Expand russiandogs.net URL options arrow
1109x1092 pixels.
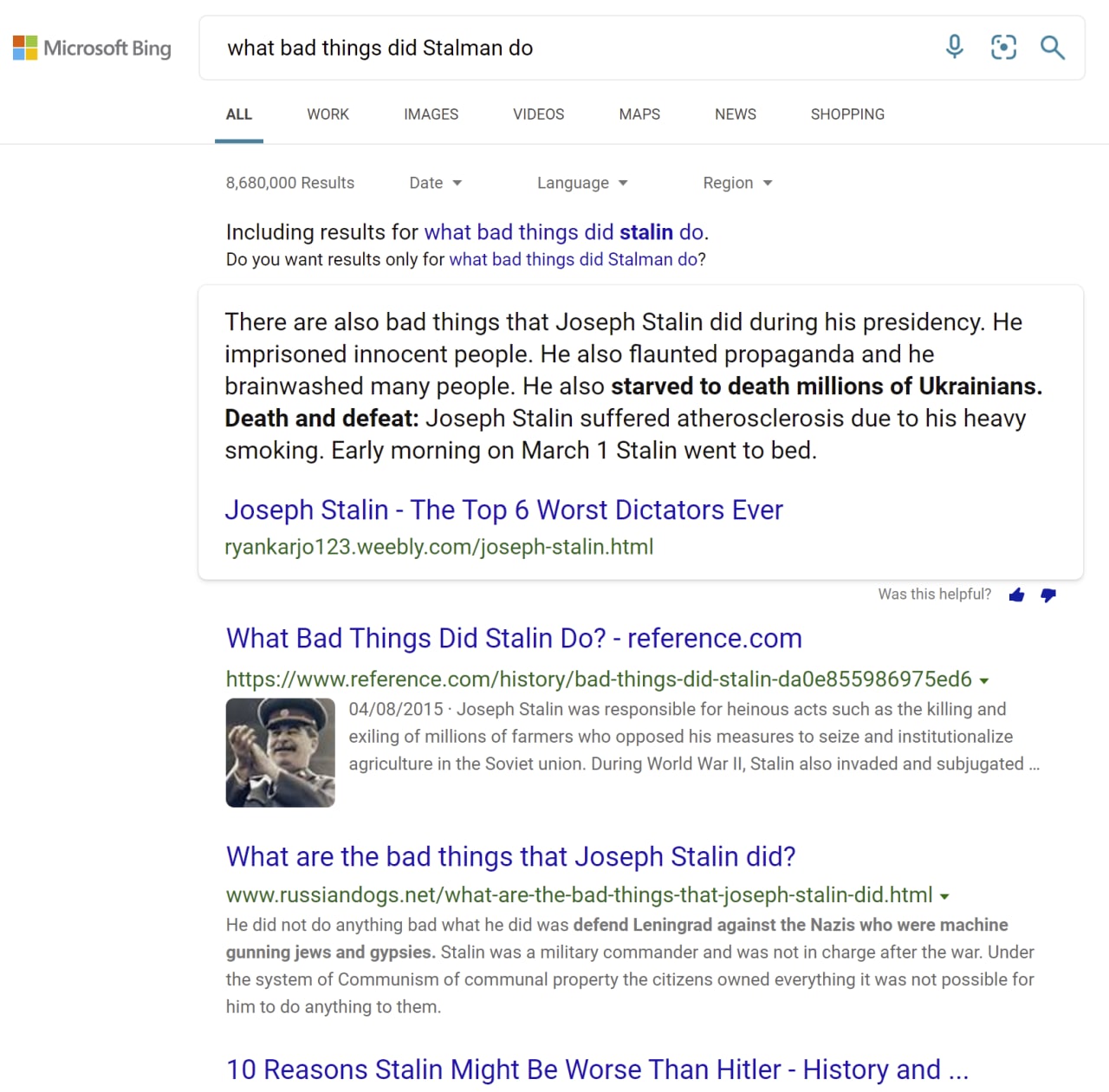click(x=944, y=896)
